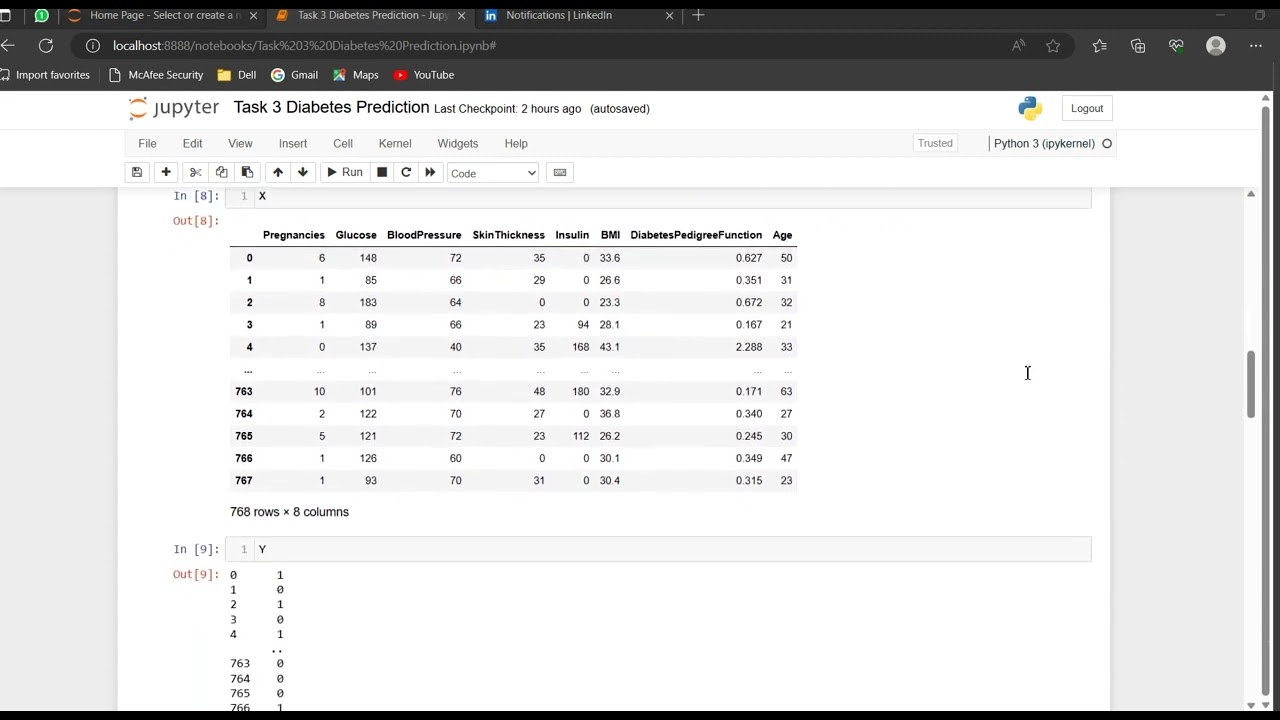Click the notebook vertical scrollbar thumb
This screenshot has height=720, width=1280.
pos(1250,384)
